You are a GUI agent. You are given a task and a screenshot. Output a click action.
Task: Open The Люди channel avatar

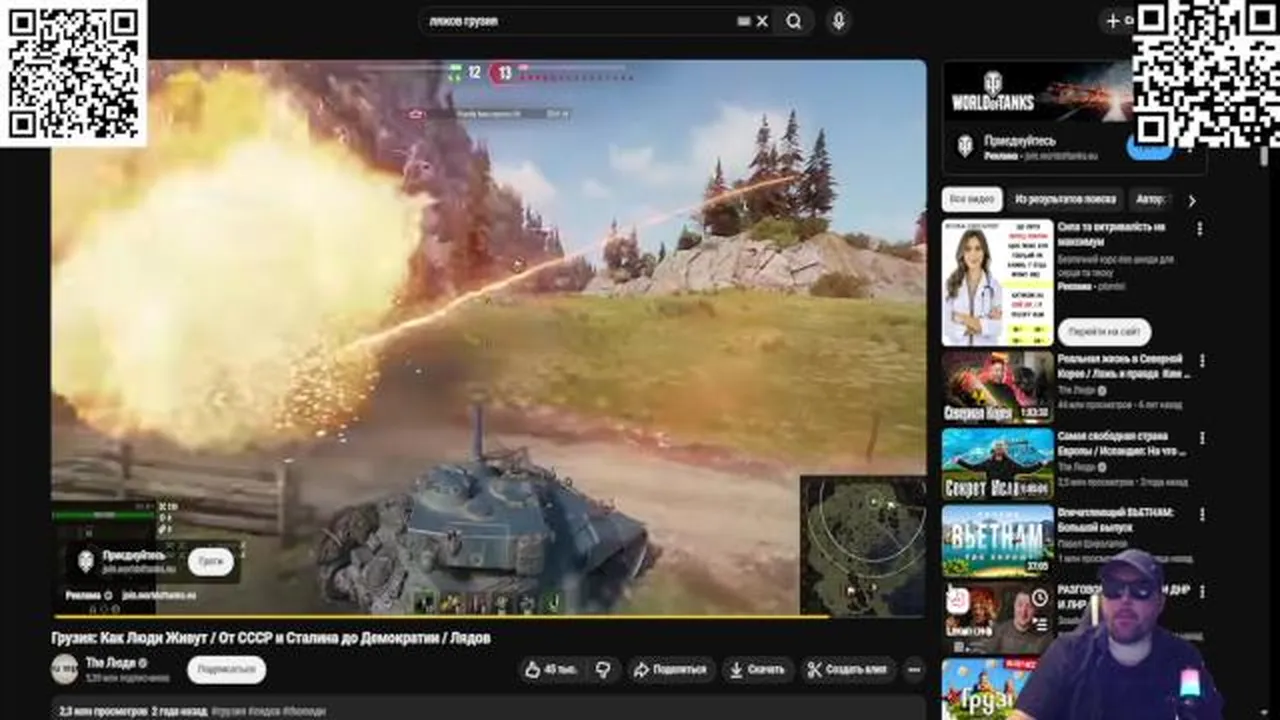coord(64,670)
